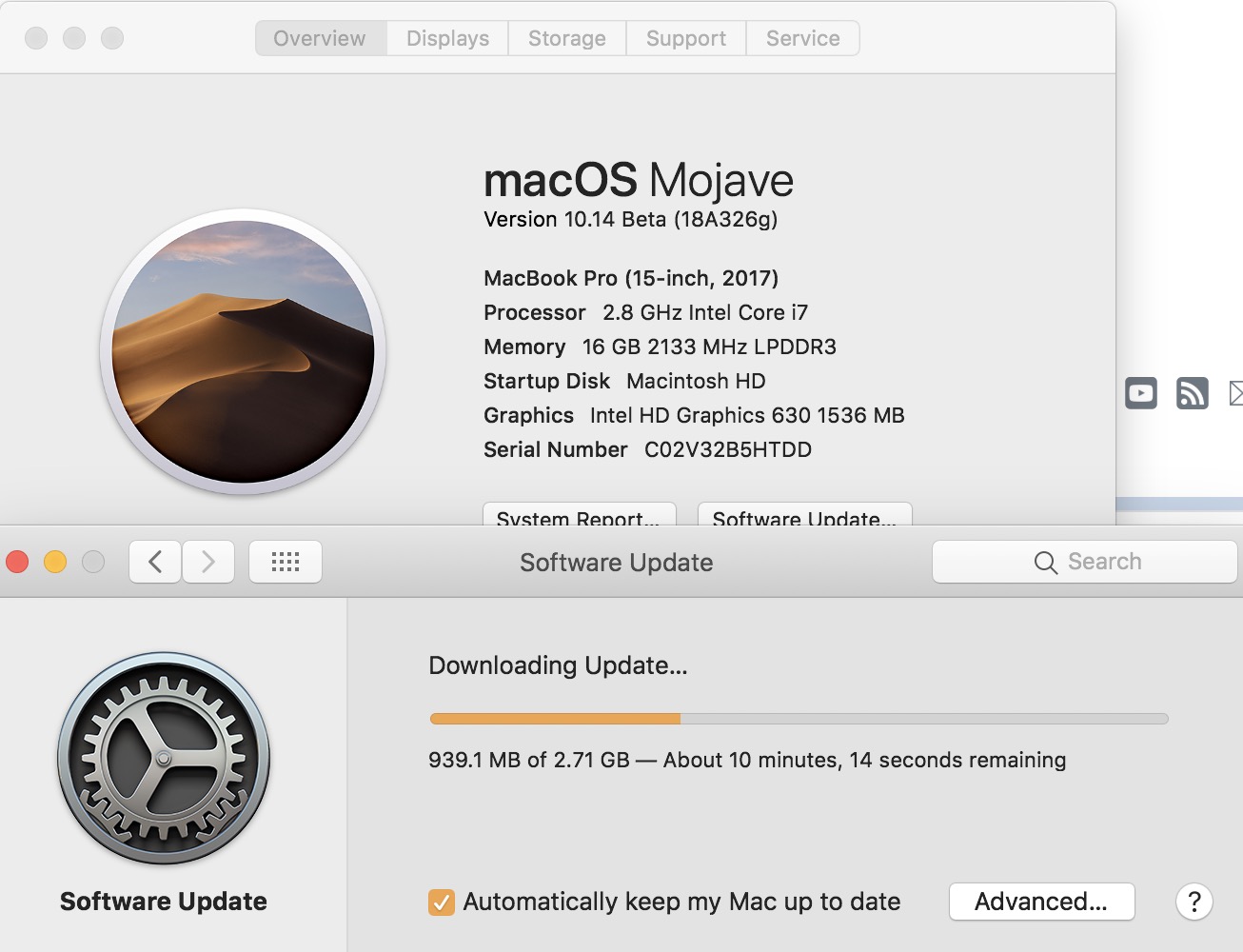
Task: Click the Downloading Update... heading
Action: (x=558, y=665)
